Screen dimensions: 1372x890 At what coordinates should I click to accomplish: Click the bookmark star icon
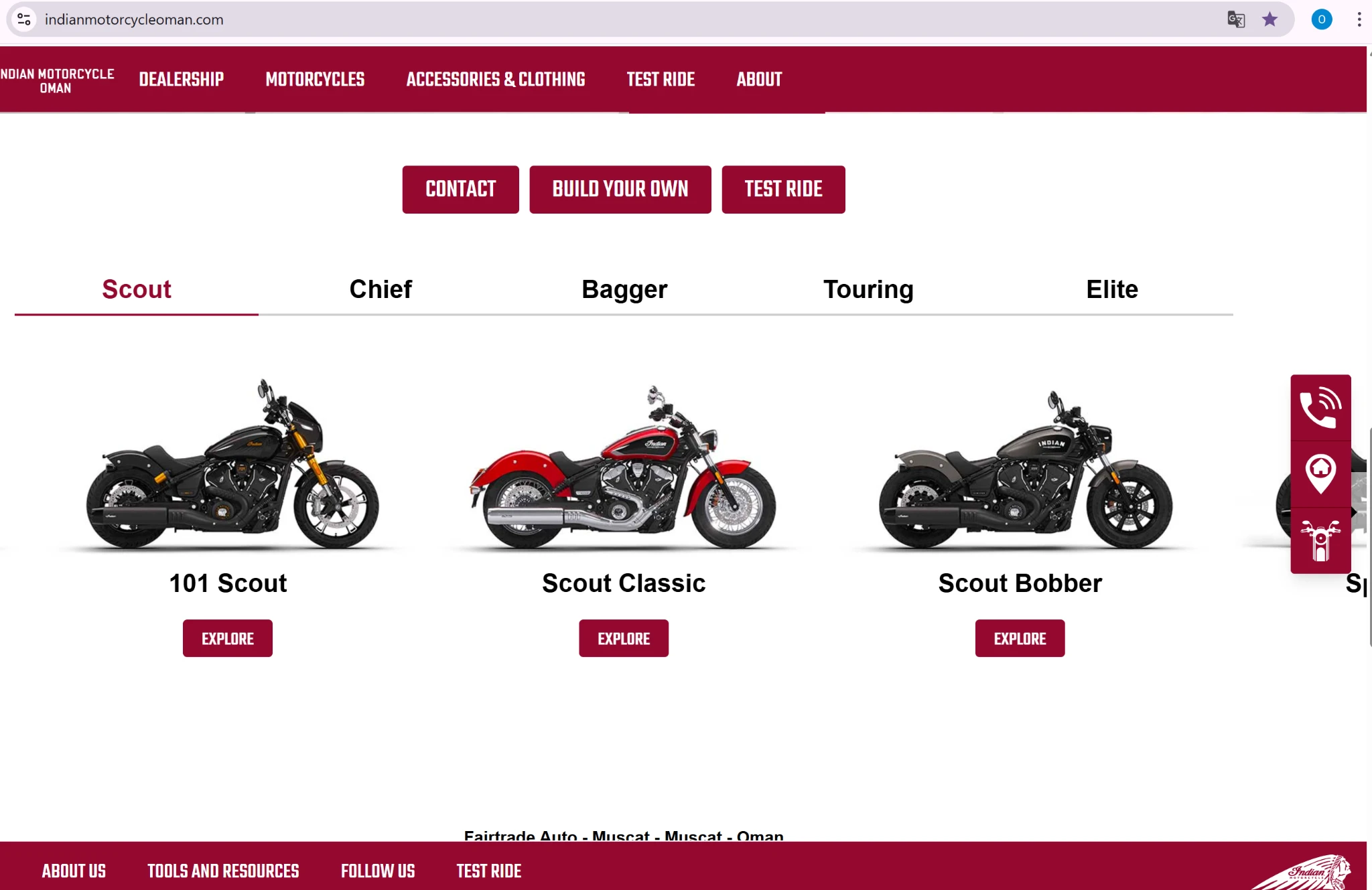click(1270, 19)
